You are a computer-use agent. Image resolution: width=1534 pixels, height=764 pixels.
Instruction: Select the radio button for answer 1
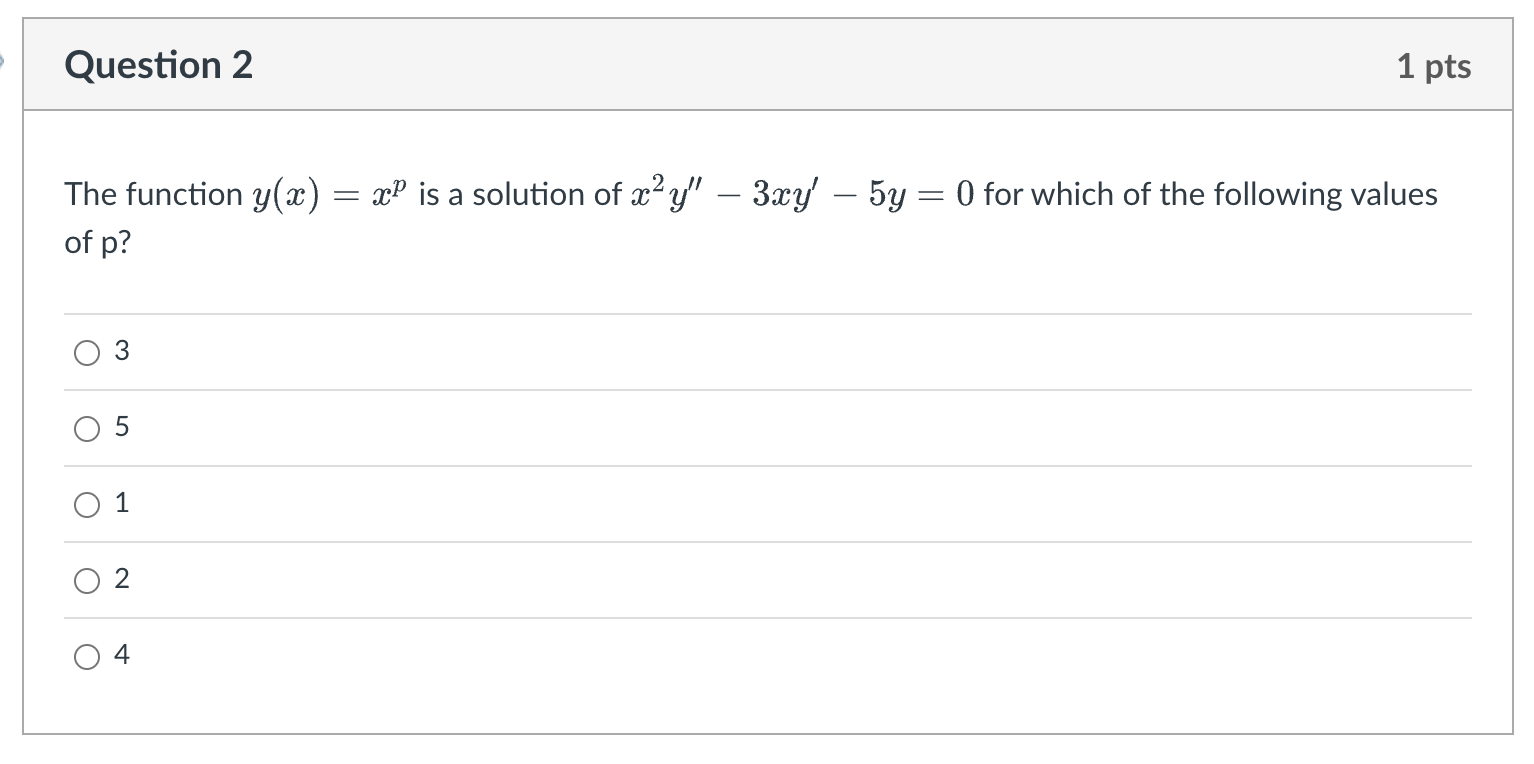tap(86, 504)
